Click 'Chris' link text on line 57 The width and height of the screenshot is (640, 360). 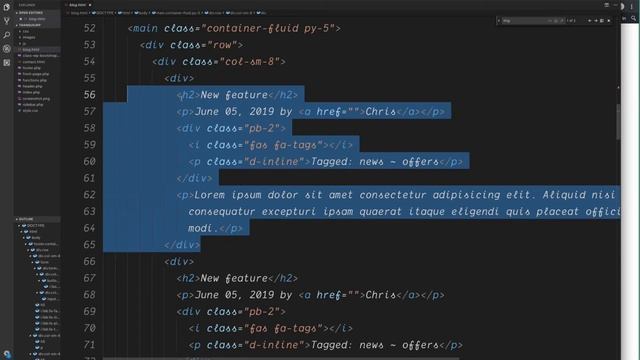[380, 111]
